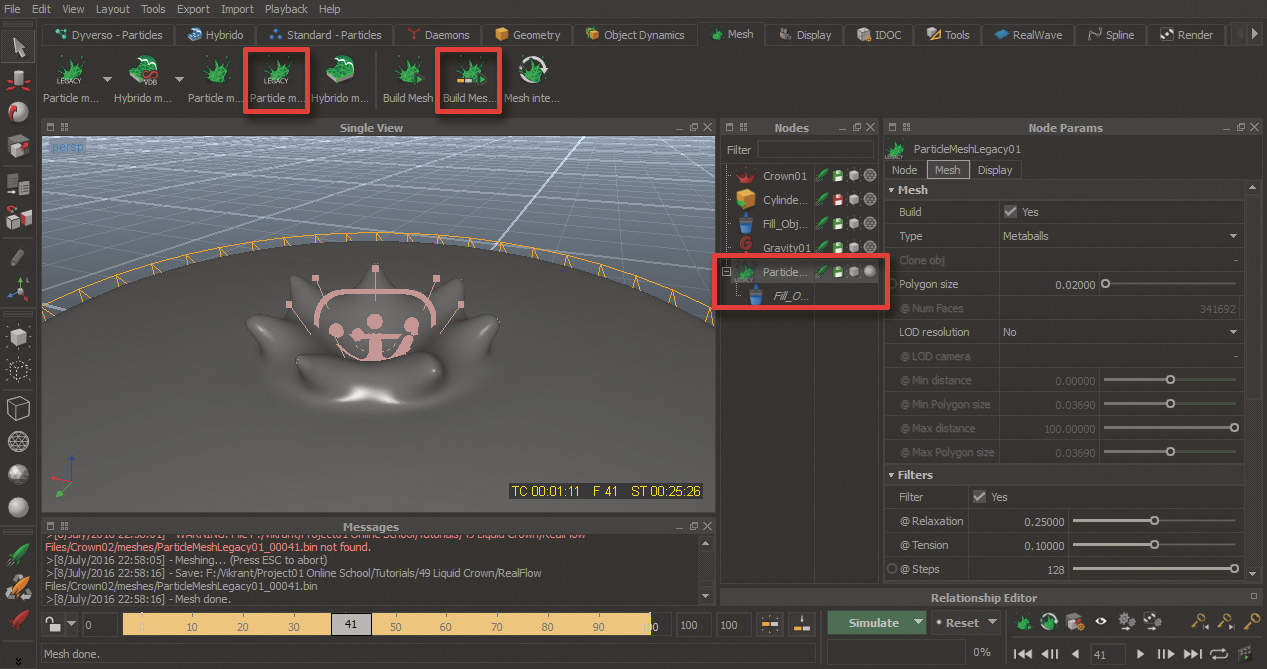Jump to the first frame
Viewport: 1267px width, 669px height.
point(1023,654)
